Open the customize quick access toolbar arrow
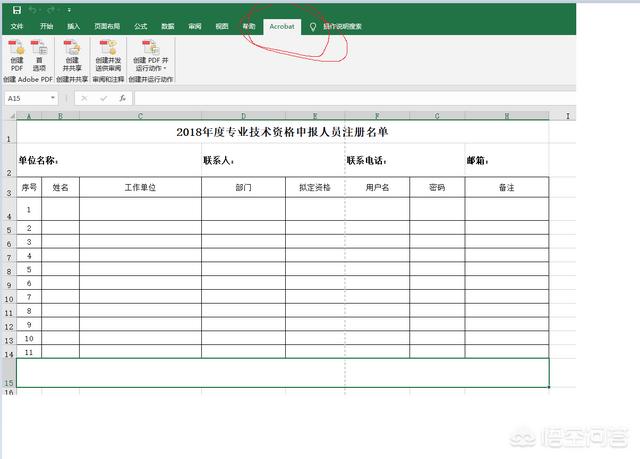Screen dimensions: 640x459 (69, 10)
